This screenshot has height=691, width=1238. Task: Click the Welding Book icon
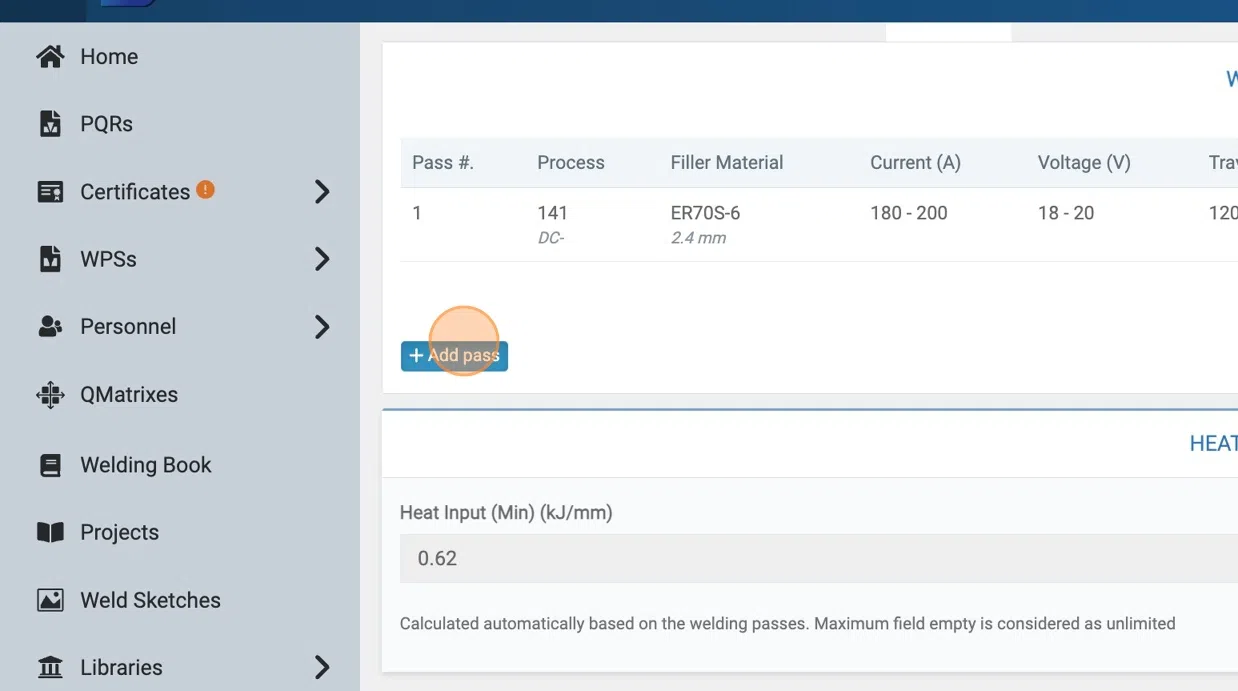coord(50,465)
